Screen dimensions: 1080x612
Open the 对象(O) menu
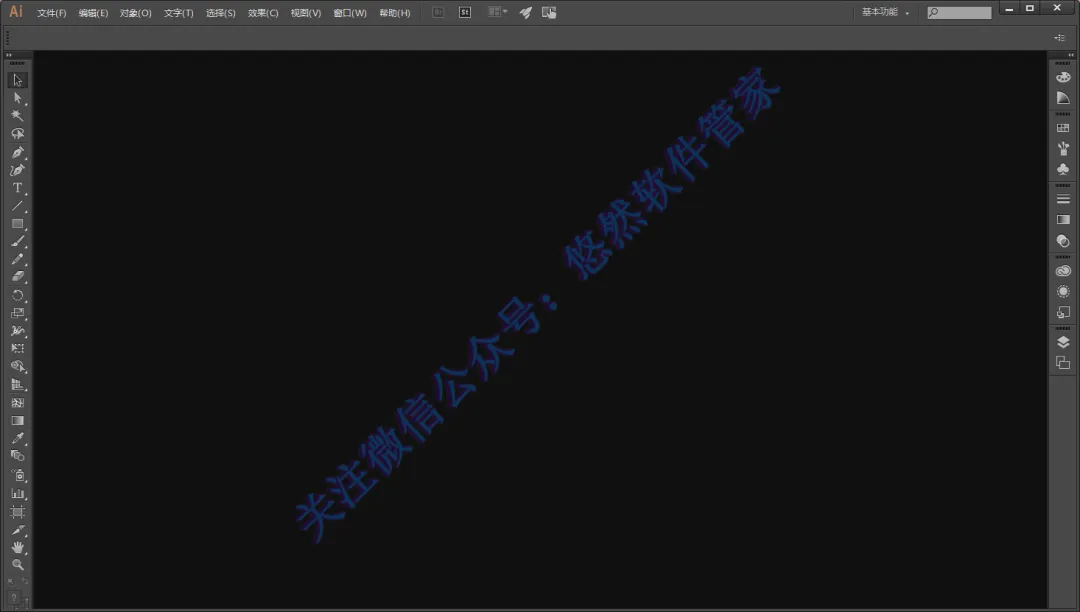[x=136, y=13]
